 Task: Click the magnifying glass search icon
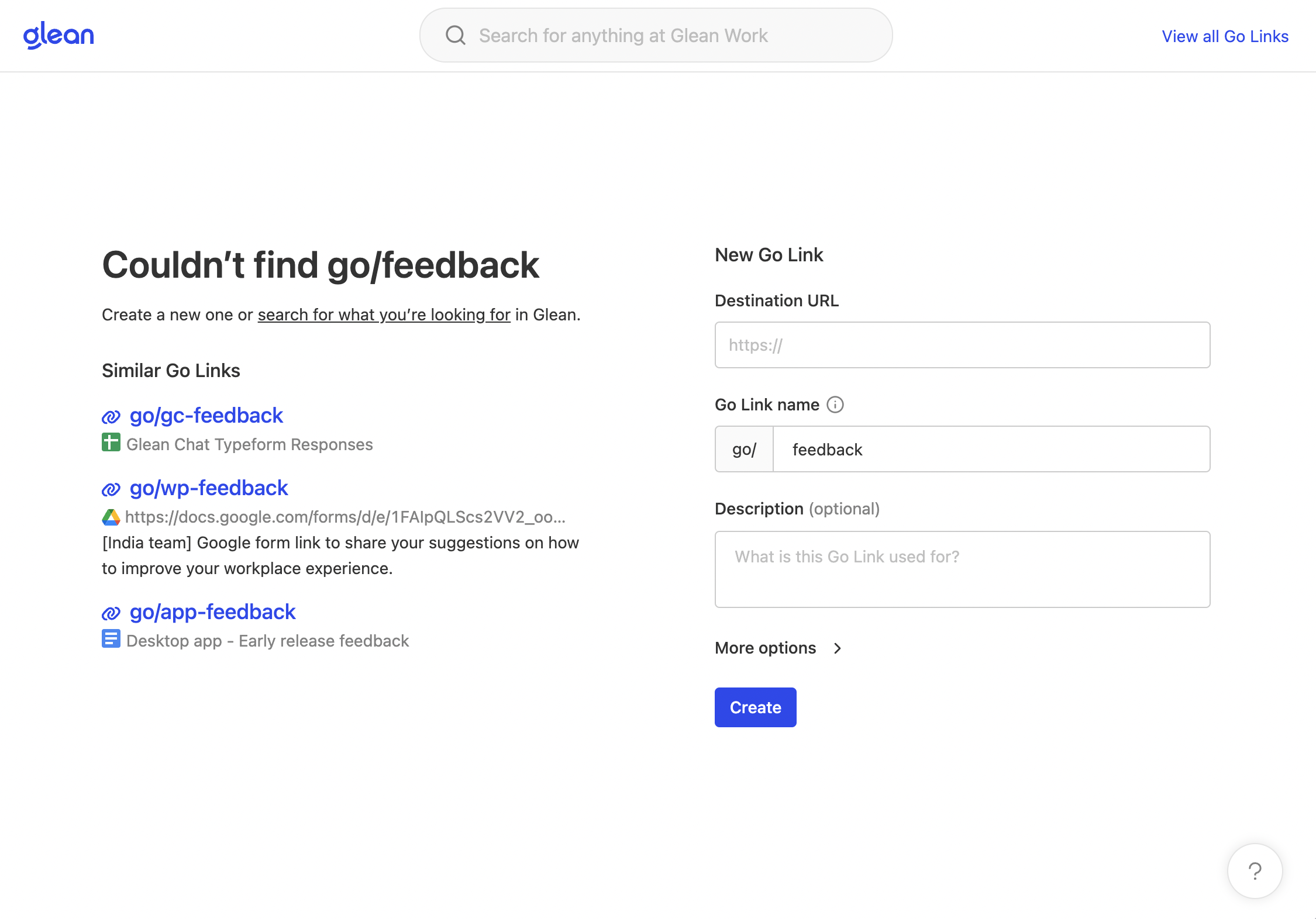pyautogui.click(x=456, y=35)
